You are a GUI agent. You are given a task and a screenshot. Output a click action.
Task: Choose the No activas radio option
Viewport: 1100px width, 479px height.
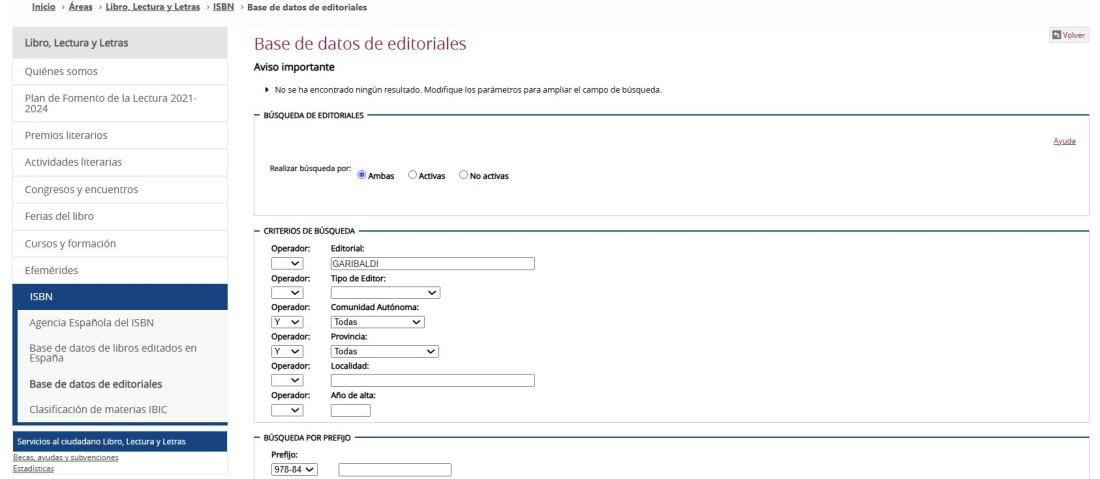463,175
